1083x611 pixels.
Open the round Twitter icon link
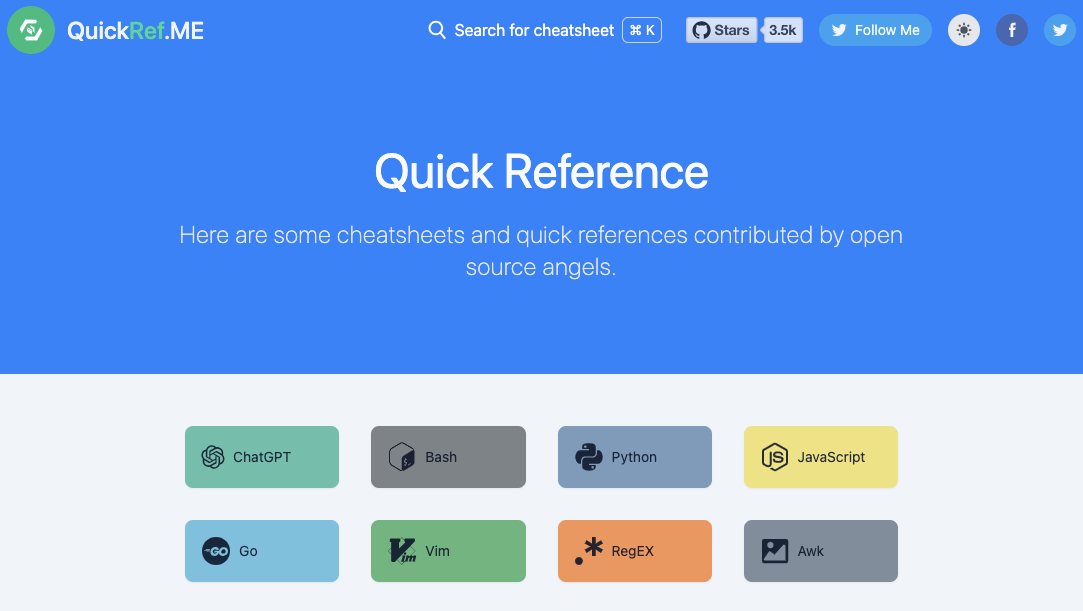tap(1060, 30)
